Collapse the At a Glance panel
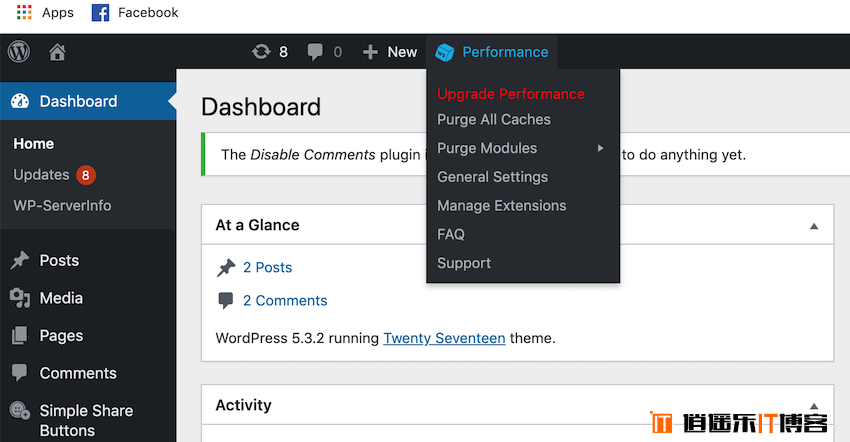The height and width of the screenshot is (442, 850). pos(814,226)
